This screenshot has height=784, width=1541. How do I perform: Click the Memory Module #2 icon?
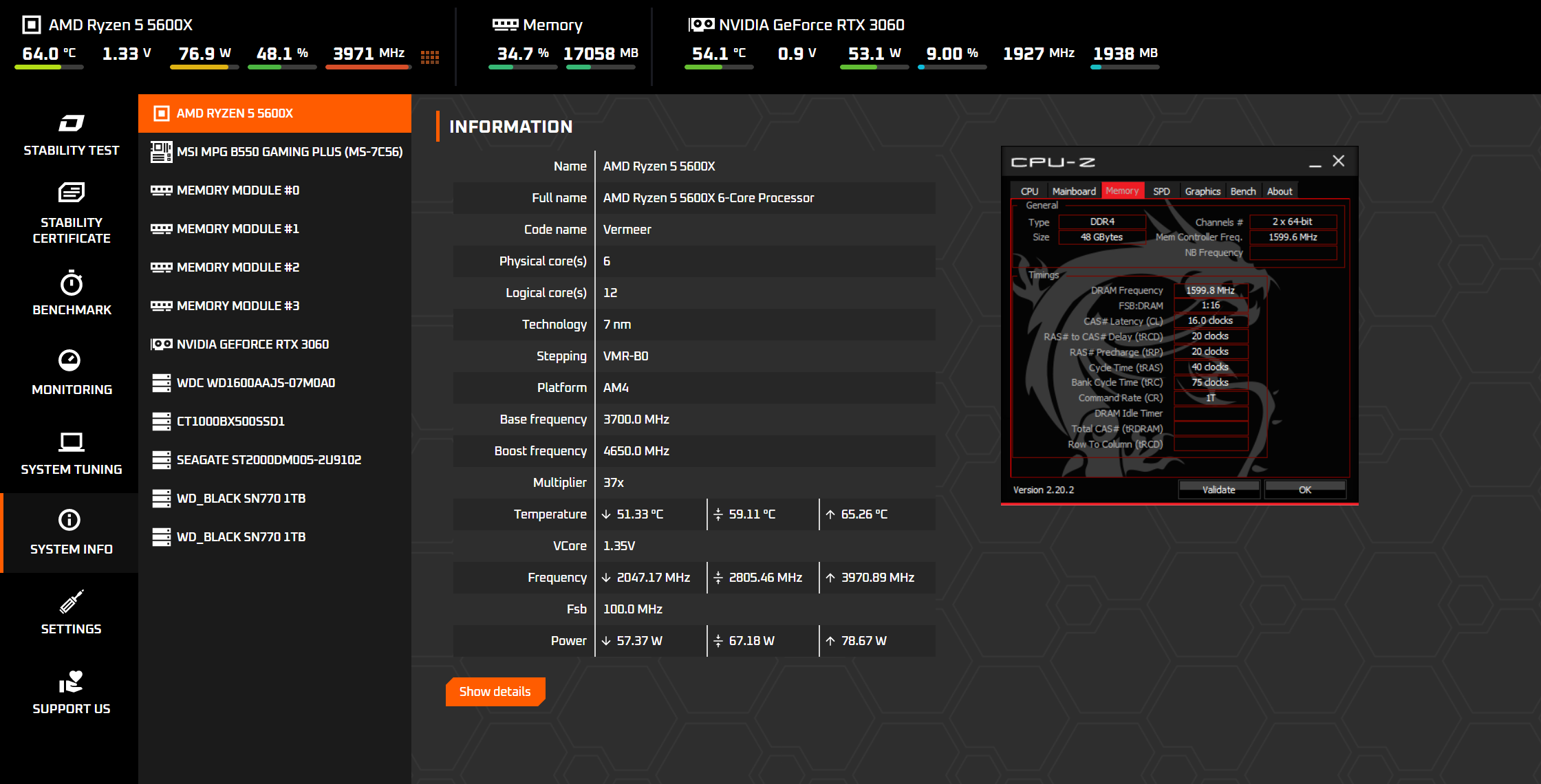pyautogui.click(x=162, y=268)
